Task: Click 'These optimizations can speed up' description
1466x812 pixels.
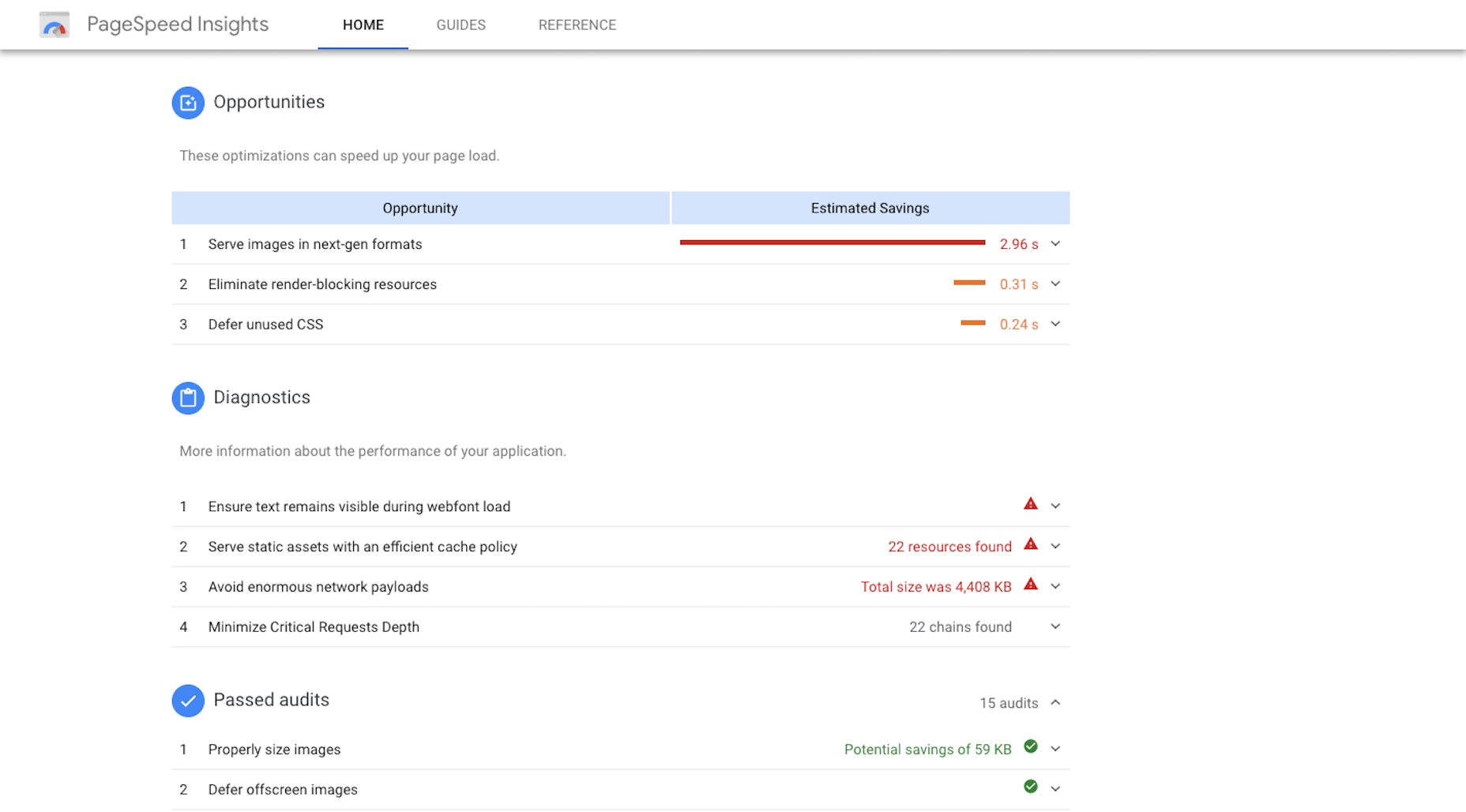Action: click(340, 156)
